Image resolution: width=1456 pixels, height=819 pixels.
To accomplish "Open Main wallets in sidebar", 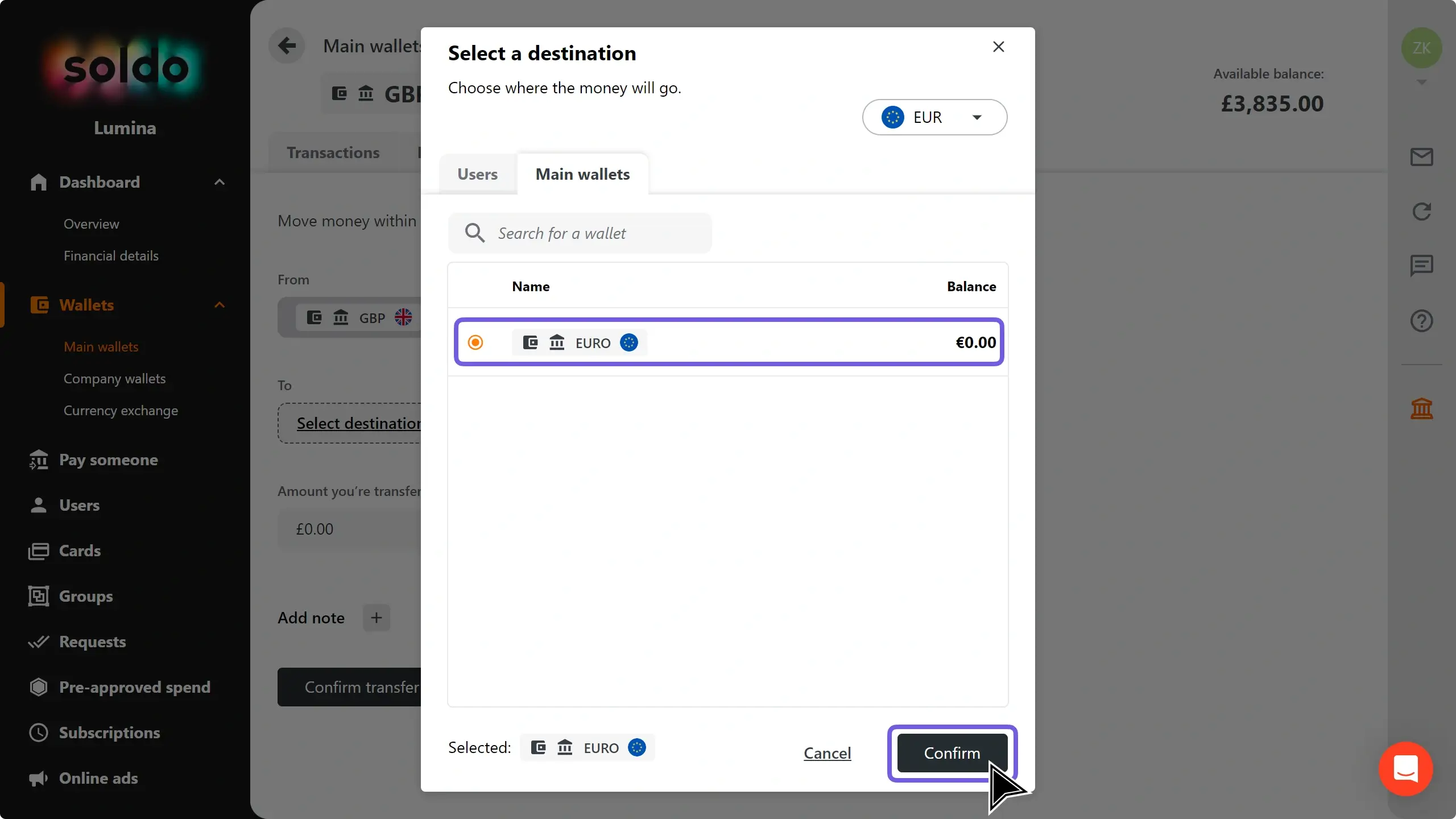I will pyautogui.click(x=101, y=346).
